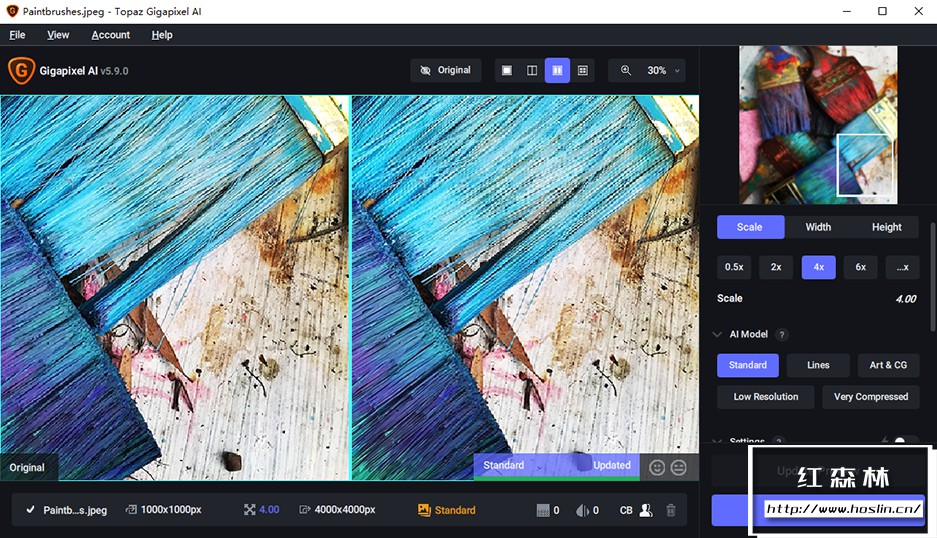Switch to split view layout
937x538 pixels.
(x=532, y=71)
